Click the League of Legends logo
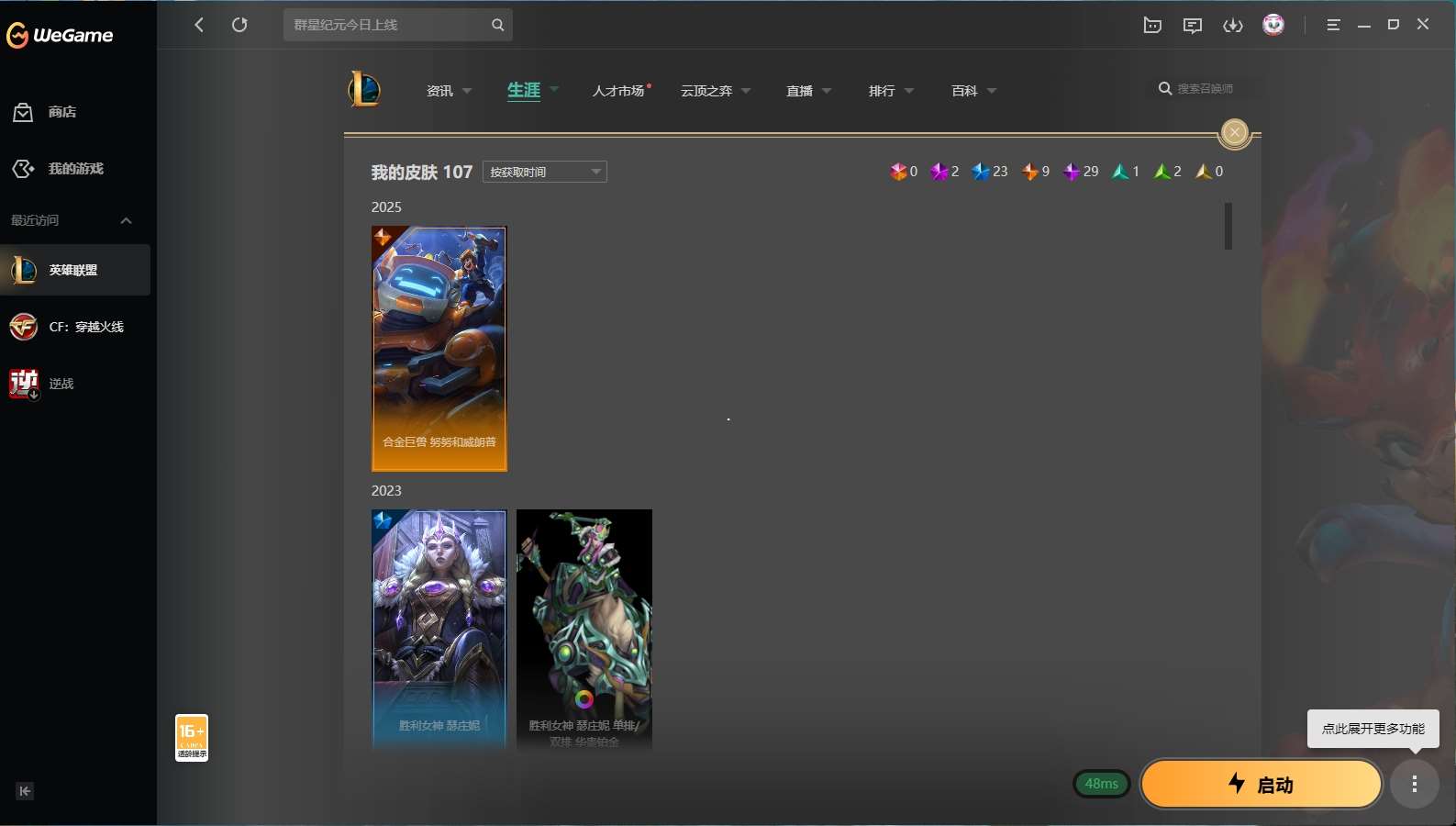 coord(365,89)
